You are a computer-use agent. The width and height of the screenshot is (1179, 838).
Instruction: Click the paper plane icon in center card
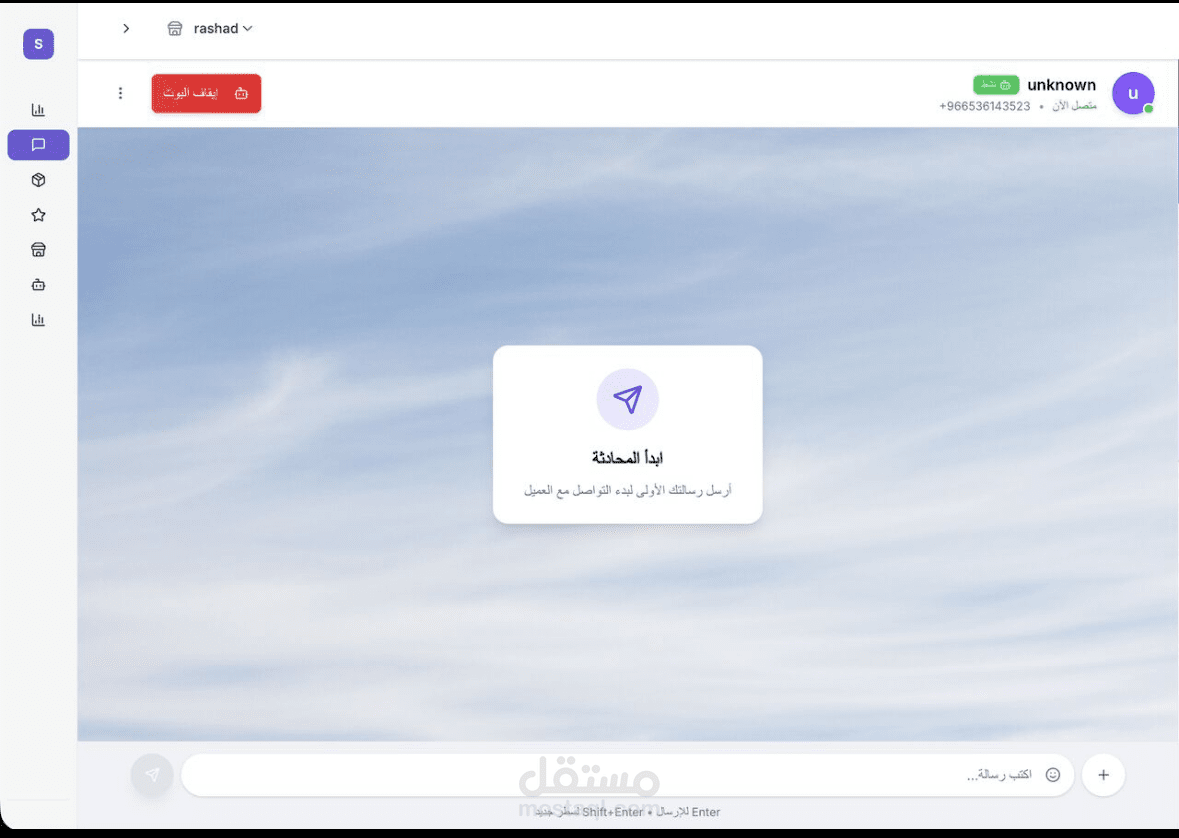628,399
